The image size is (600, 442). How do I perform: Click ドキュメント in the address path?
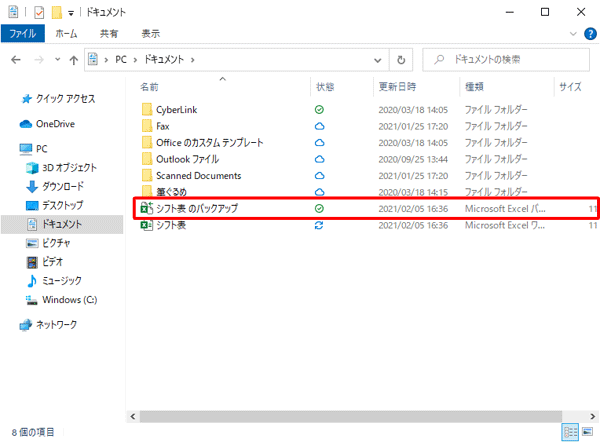click(164, 60)
